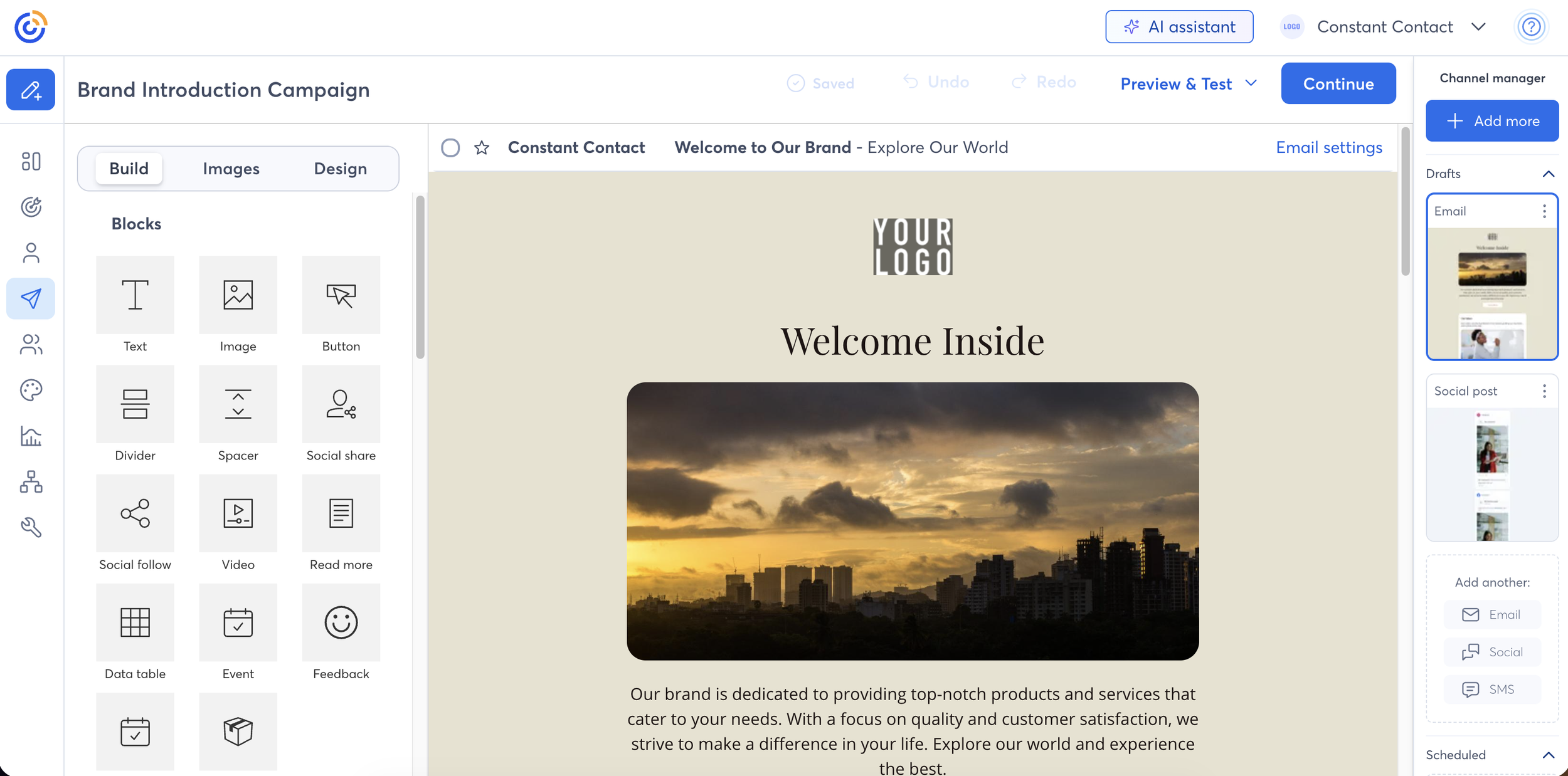Collapse the Drafts section chevron

pos(1548,174)
